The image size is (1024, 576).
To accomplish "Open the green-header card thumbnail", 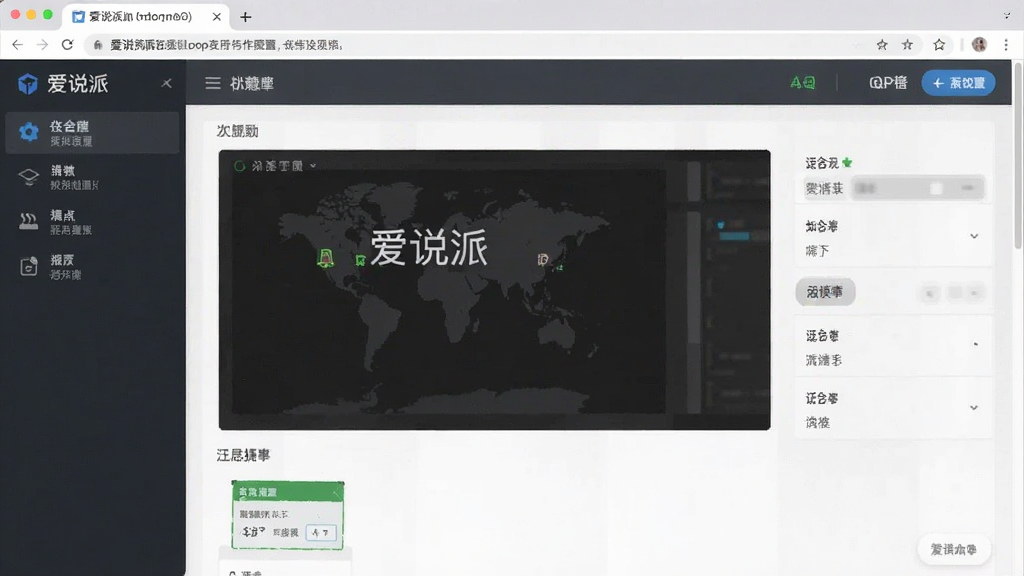I will click(287, 515).
